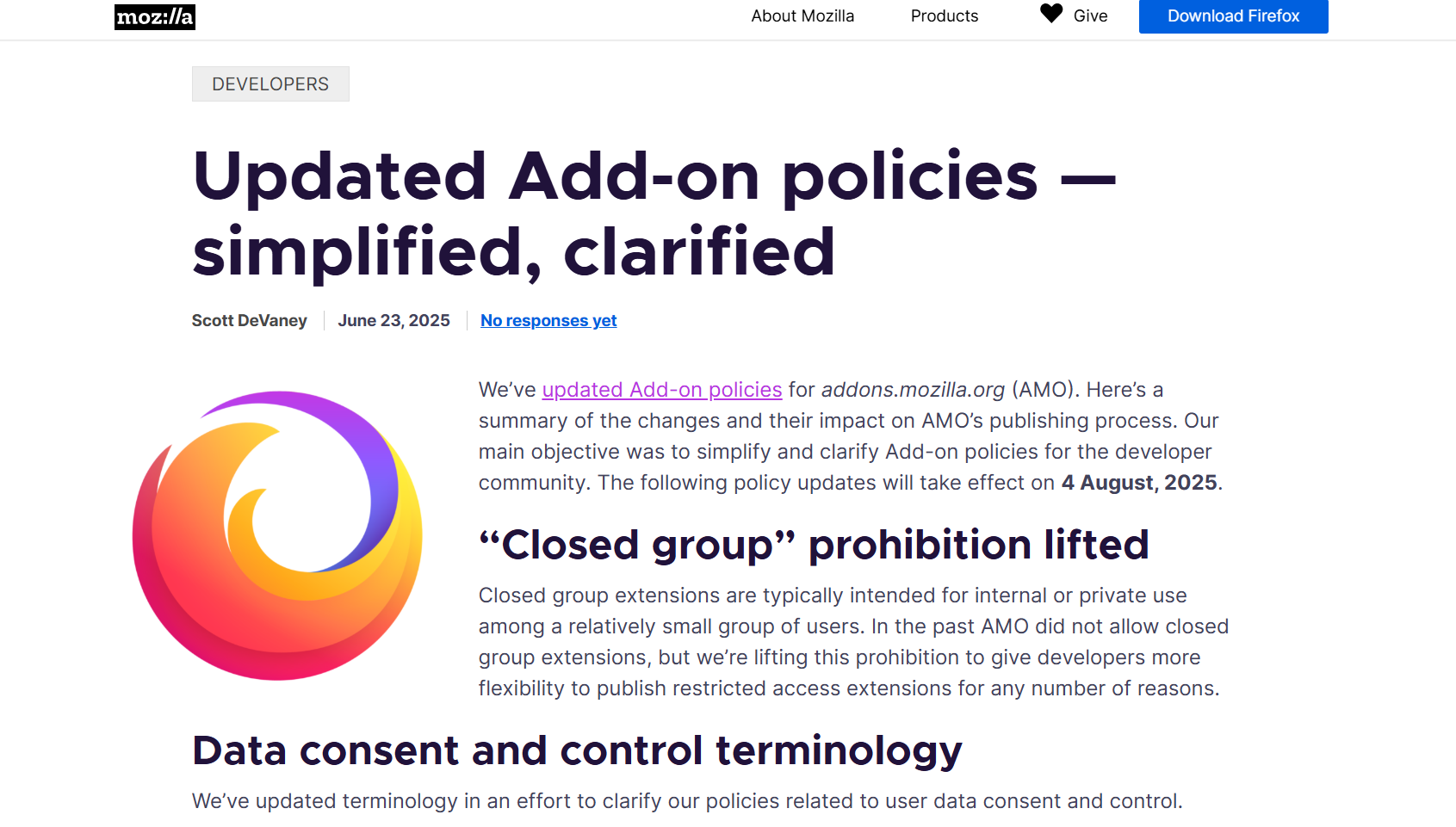This screenshot has width=1456, height=827.
Task: Open the No responses yet link
Action: [x=548, y=321]
